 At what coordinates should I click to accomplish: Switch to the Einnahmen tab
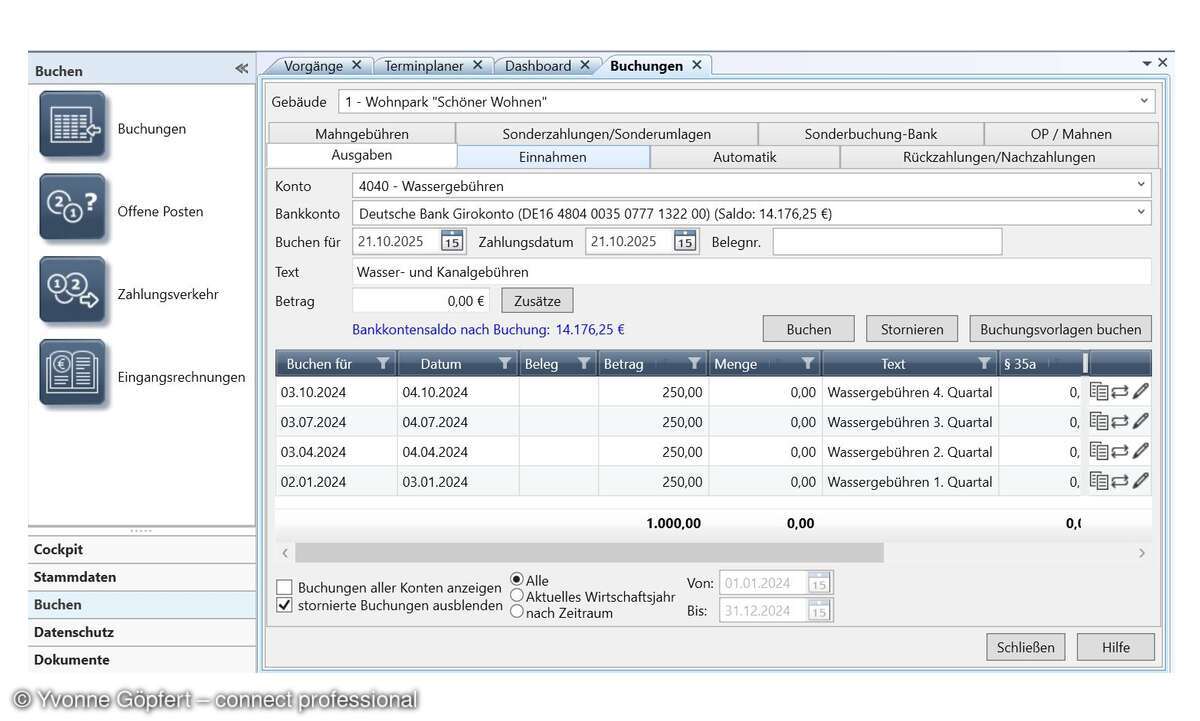tap(553, 157)
